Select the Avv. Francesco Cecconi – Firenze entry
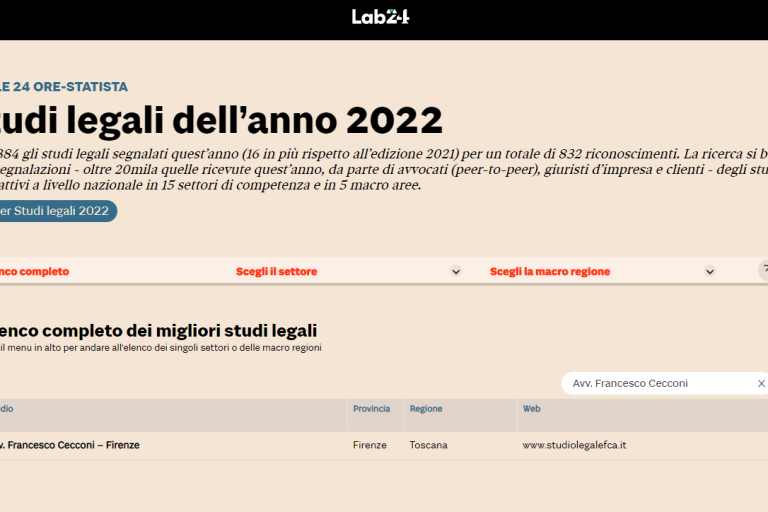The height and width of the screenshot is (512, 768). coord(68,445)
